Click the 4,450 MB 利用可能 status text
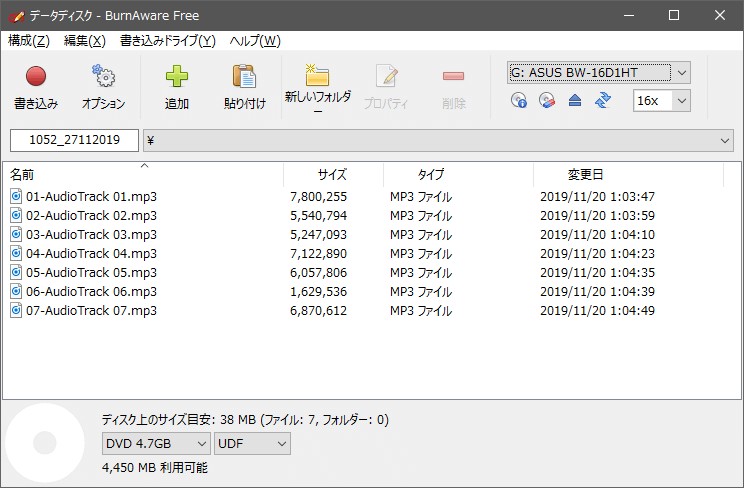 [155, 468]
